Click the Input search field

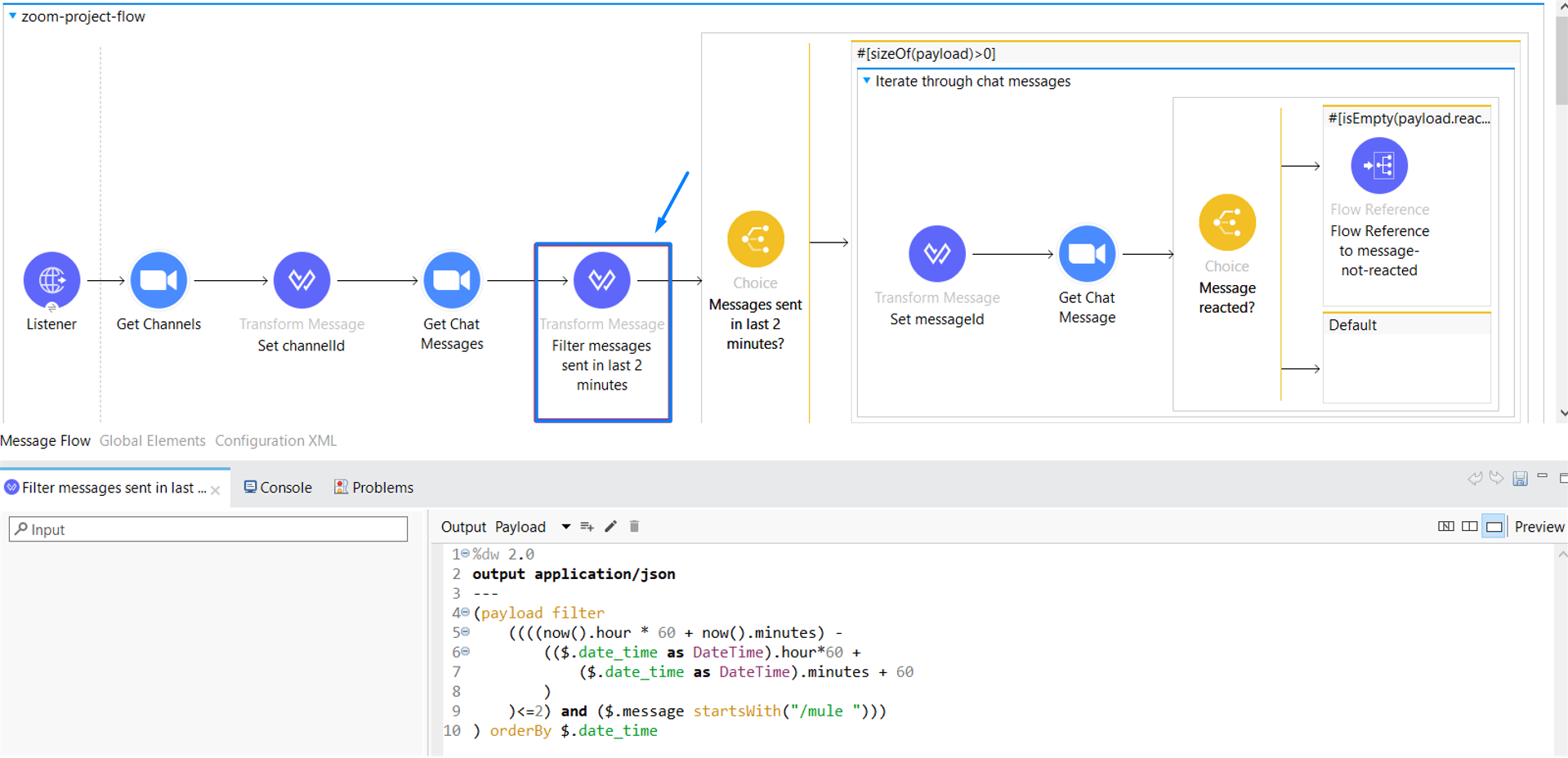point(208,528)
